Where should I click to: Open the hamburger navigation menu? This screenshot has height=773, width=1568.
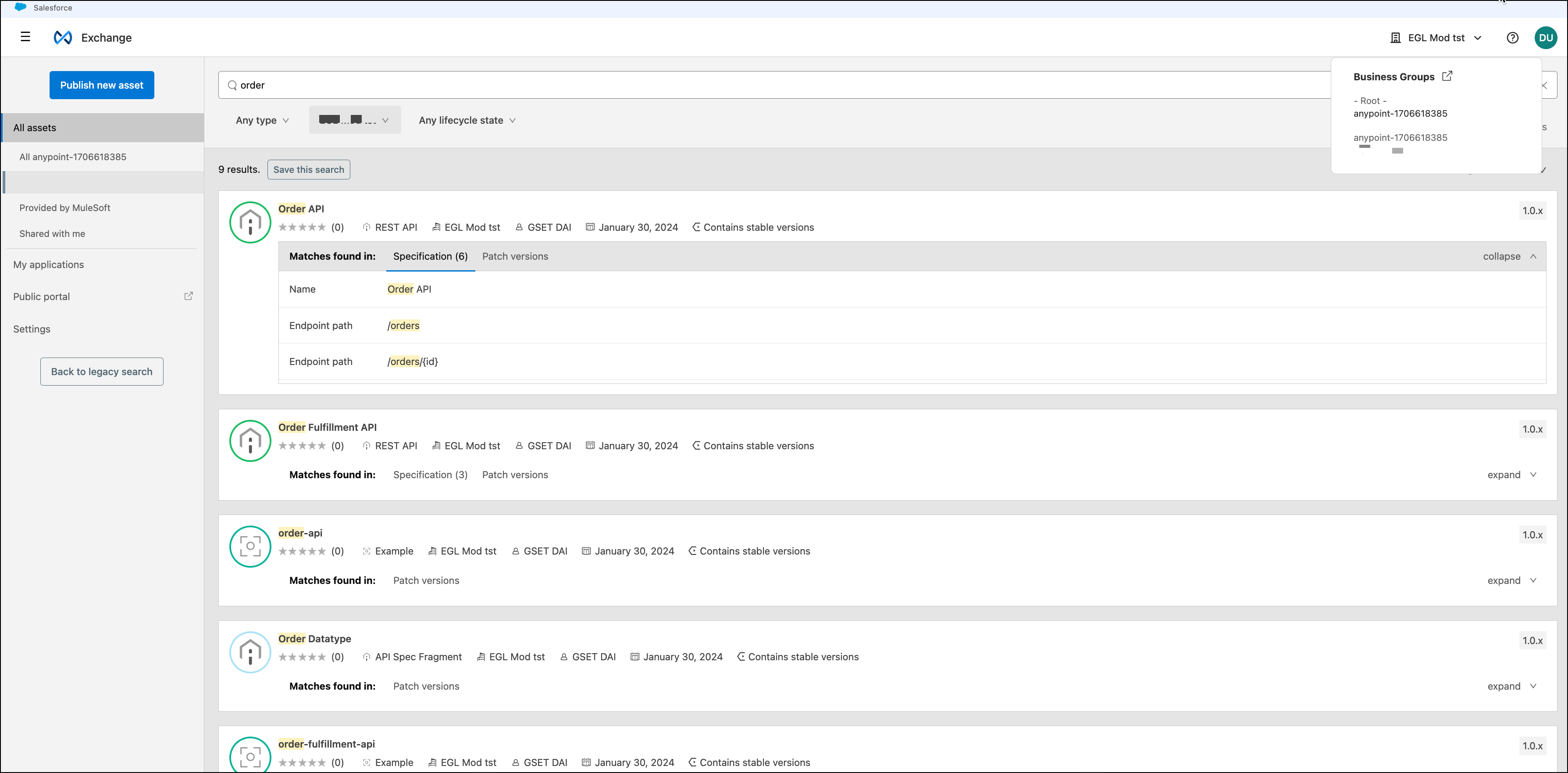(x=25, y=37)
